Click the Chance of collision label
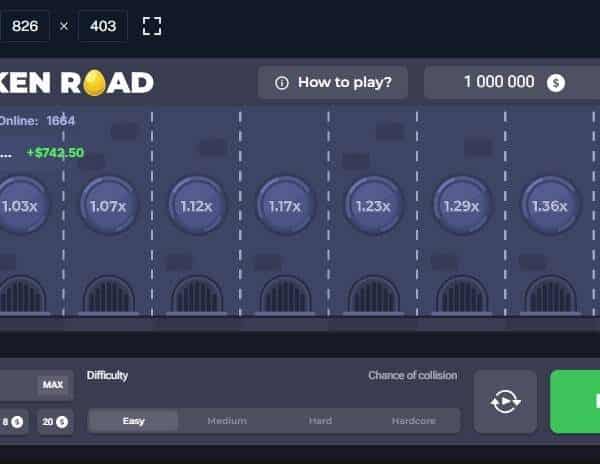The height and width of the screenshot is (464, 600). coord(412,375)
